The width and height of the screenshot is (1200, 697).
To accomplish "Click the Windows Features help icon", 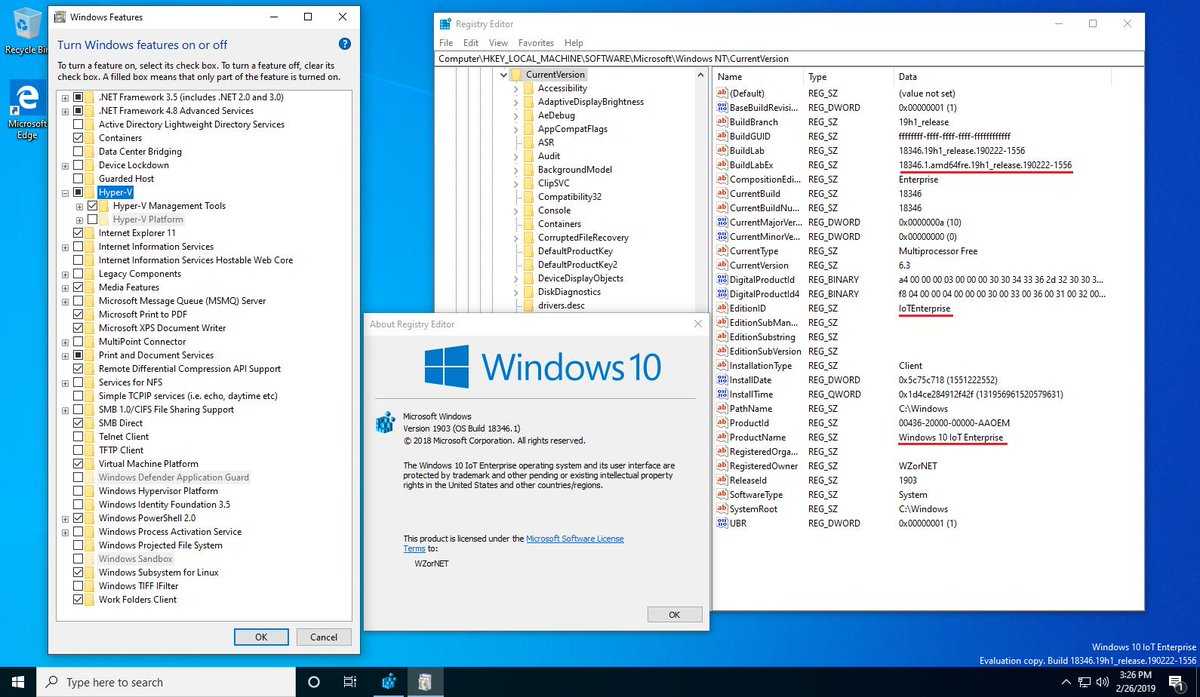I will 345,44.
